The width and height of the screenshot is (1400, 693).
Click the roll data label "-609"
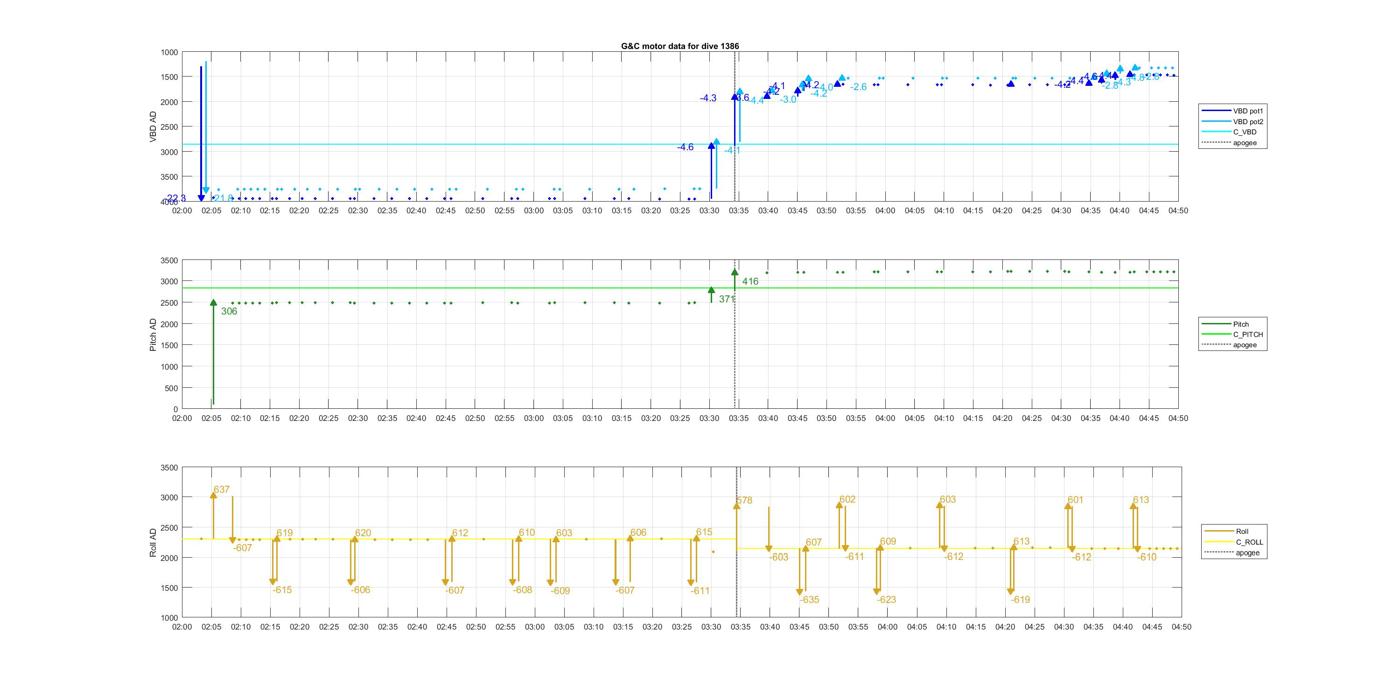560,591
